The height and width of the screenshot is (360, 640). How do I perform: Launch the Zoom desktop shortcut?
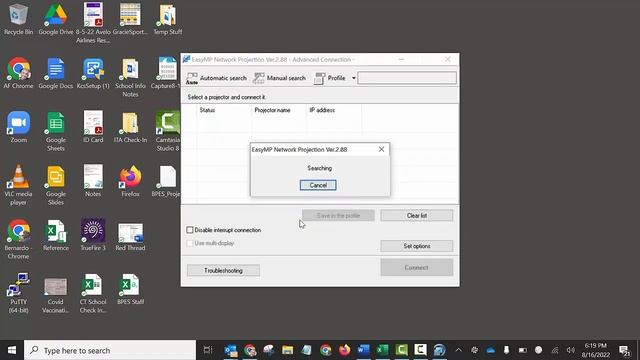(18, 127)
